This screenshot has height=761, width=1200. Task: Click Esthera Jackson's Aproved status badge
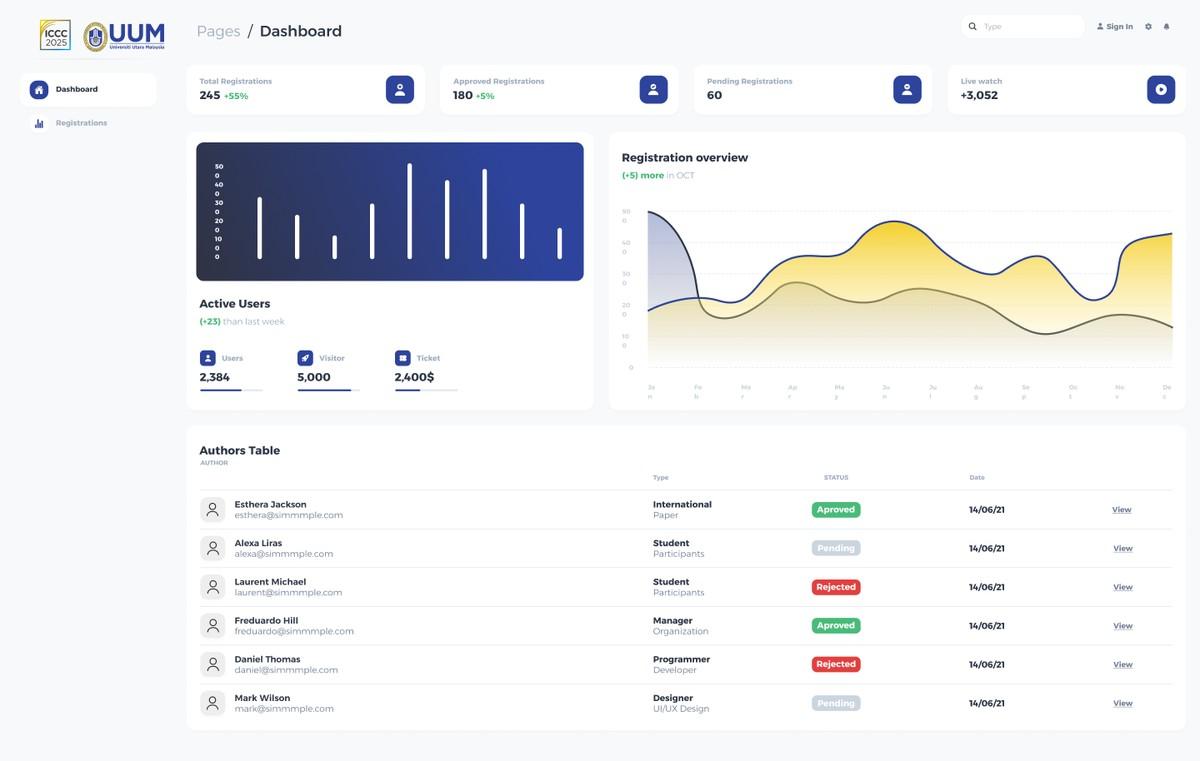click(x=836, y=510)
